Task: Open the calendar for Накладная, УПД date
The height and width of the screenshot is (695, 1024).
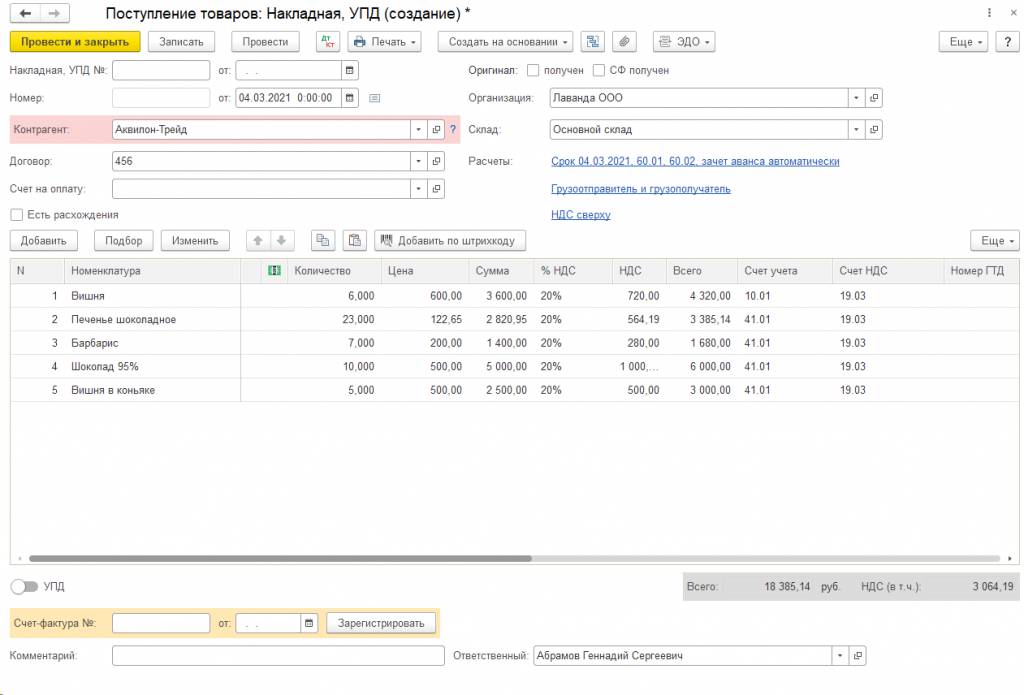Action: pos(349,71)
